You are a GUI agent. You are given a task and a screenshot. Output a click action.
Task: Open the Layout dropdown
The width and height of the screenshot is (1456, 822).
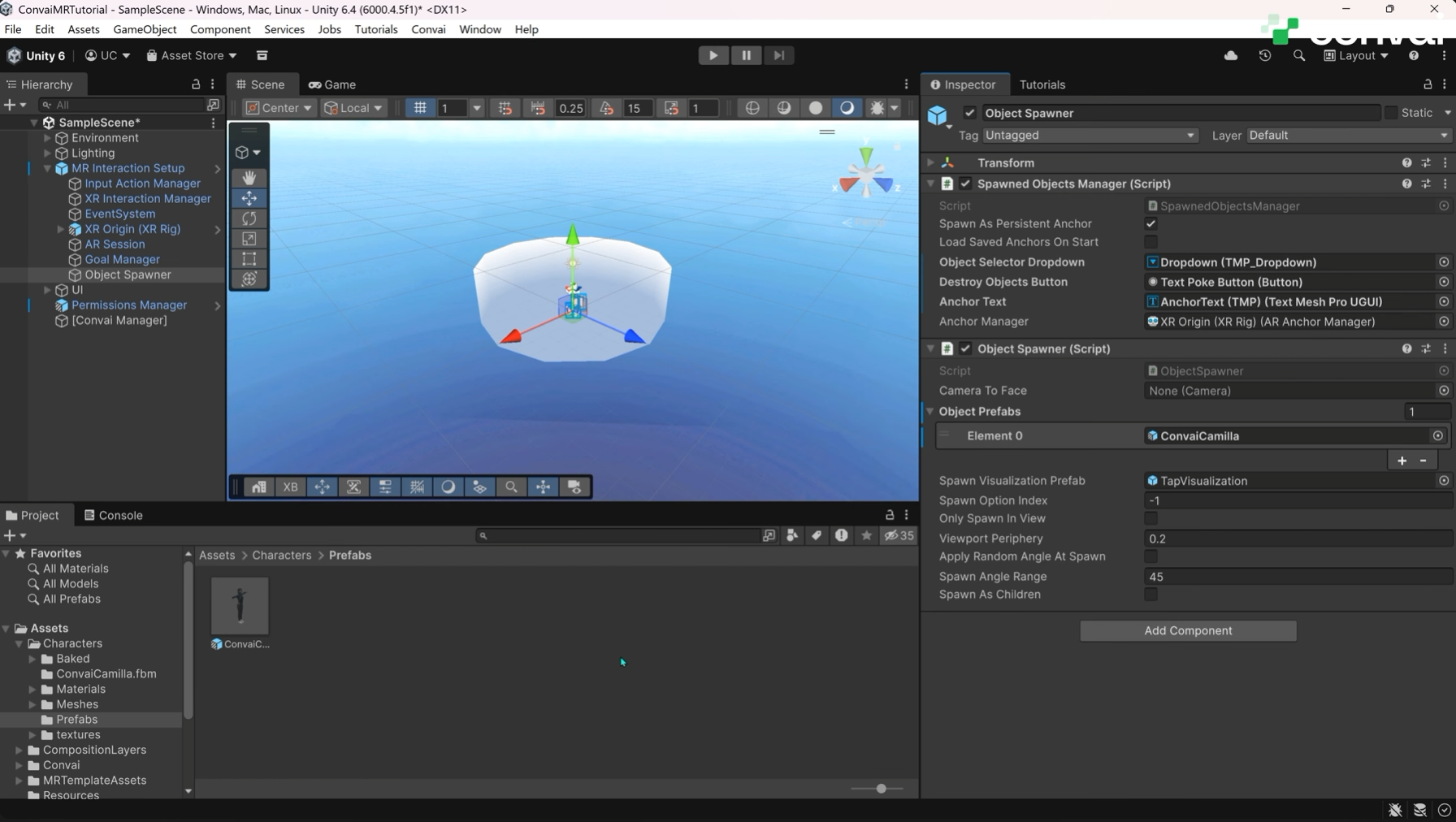click(1356, 55)
